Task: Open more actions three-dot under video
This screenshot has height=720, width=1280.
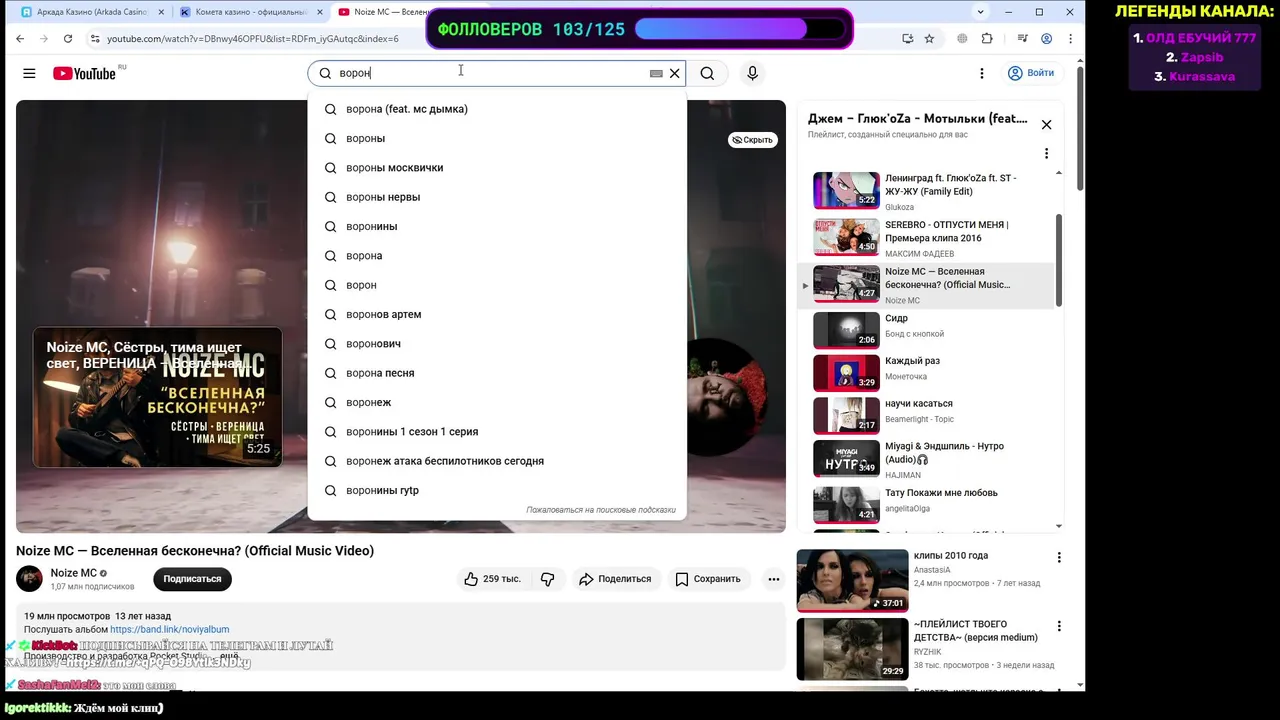Action: (x=773, y=579)
